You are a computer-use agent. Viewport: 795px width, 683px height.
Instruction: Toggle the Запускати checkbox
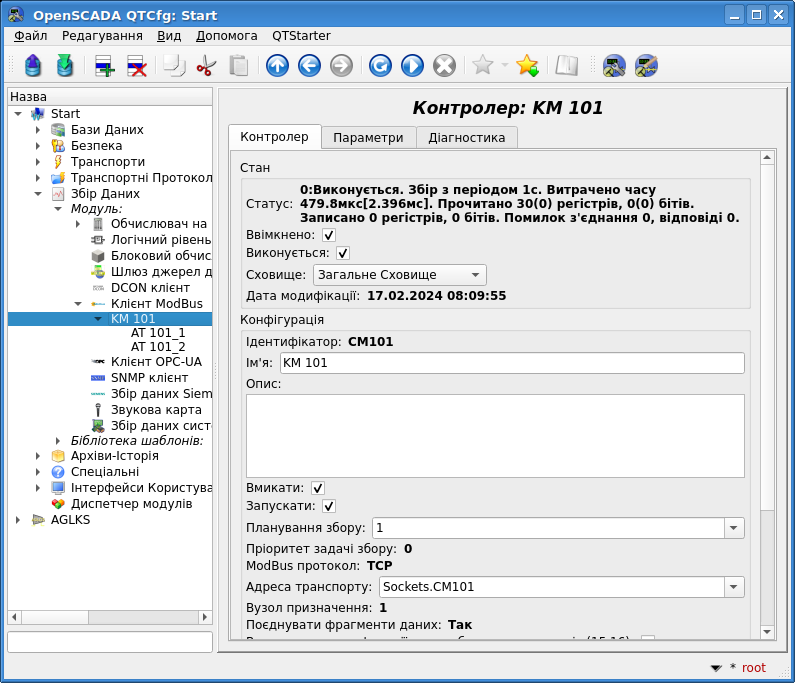coord(329,507)
